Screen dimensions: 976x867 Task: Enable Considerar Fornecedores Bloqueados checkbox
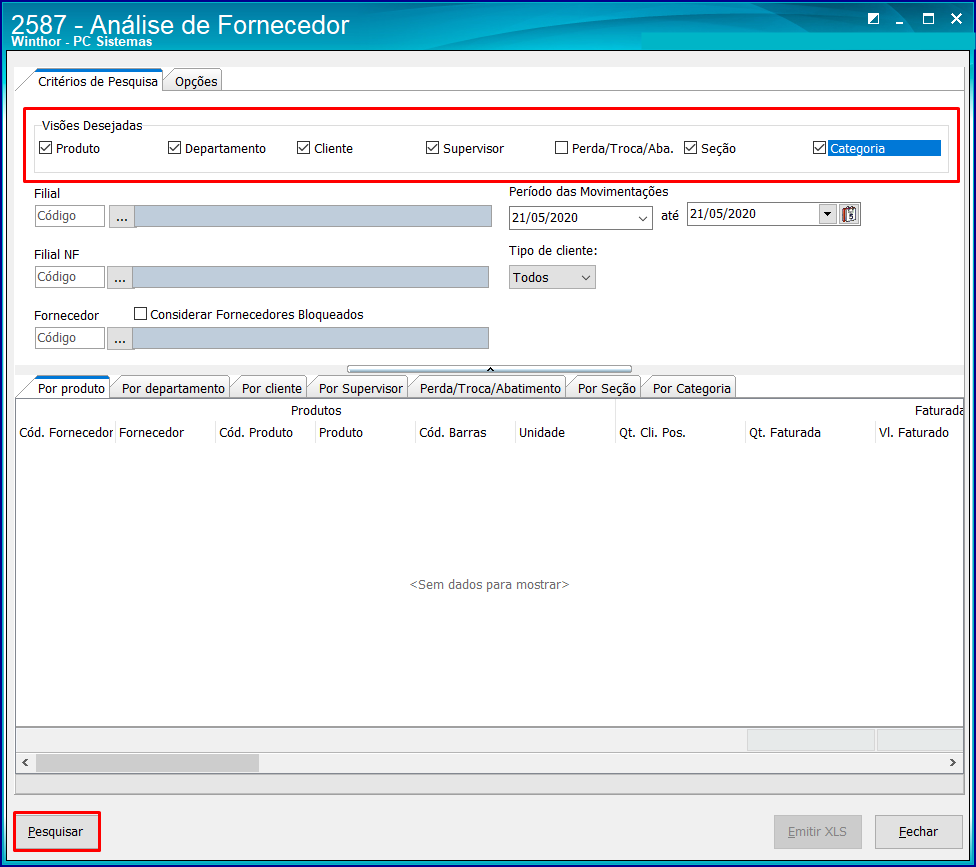click(141, 314)
